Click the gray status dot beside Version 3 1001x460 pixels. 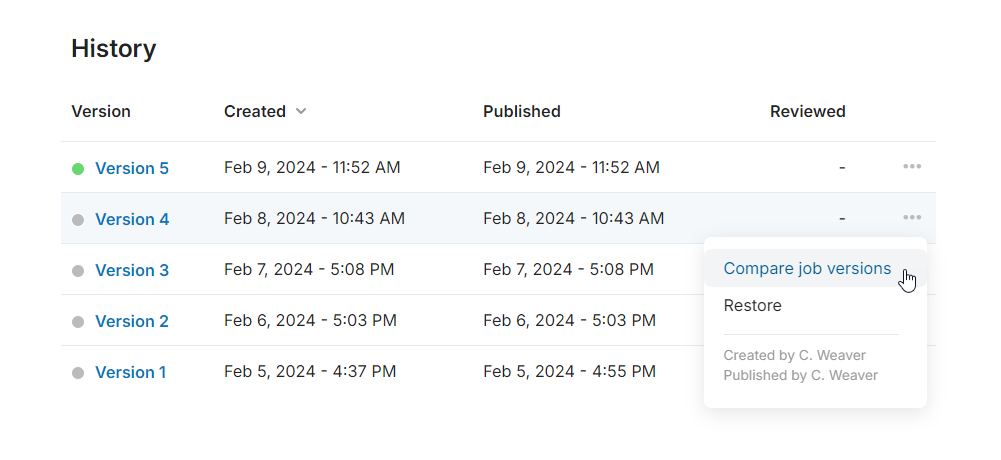tap(78, 271)
